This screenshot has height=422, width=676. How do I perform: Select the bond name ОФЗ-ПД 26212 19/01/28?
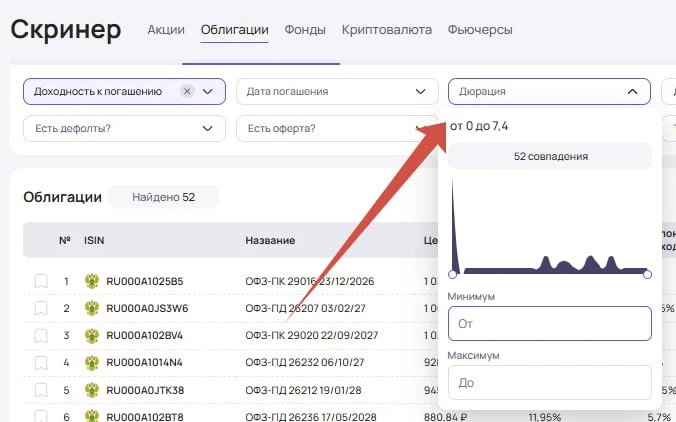click(x=303, y=390)
